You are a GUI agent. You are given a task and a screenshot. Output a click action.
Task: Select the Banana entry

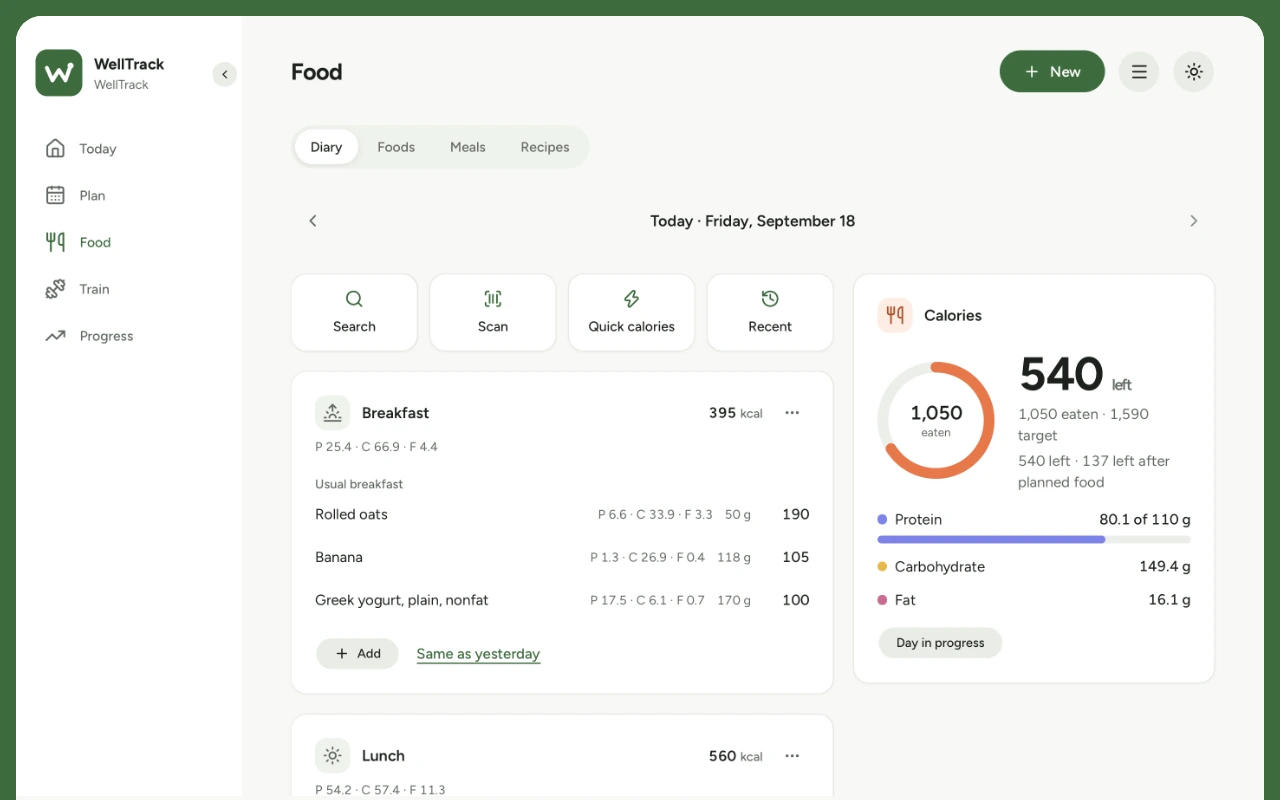pyautogui.click(x=562, y=558)
